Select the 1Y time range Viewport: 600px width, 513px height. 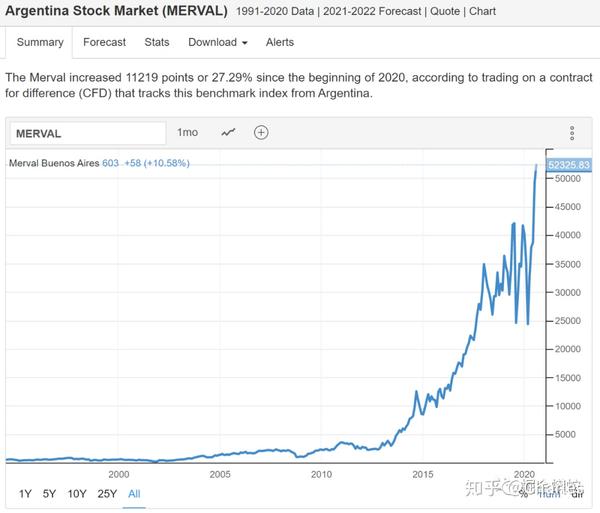click(25, 493)
